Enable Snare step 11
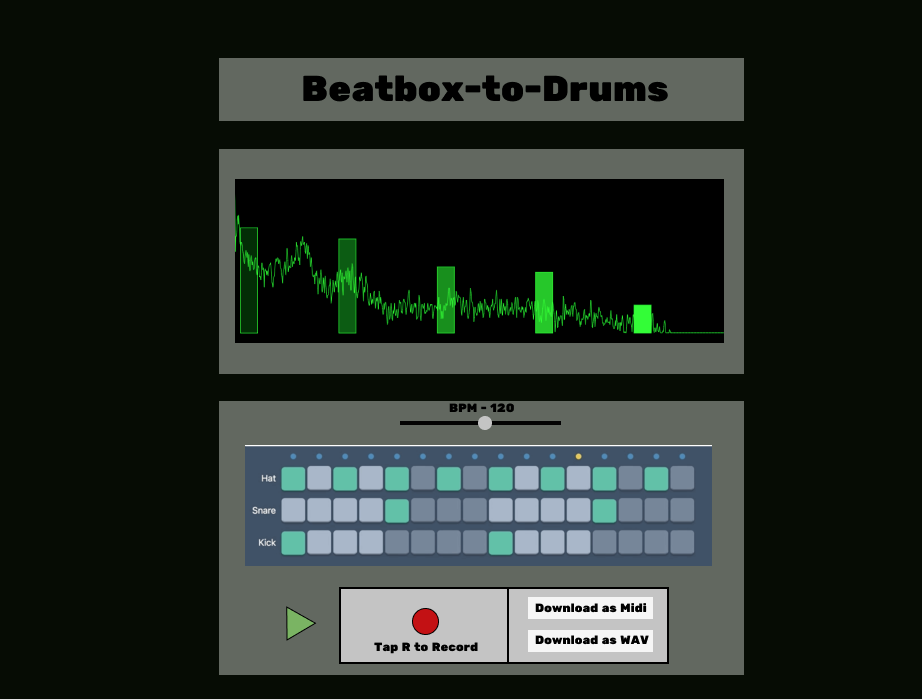Image resolution: width=922 pixels, height=700 pixels. tap(552, 510)
